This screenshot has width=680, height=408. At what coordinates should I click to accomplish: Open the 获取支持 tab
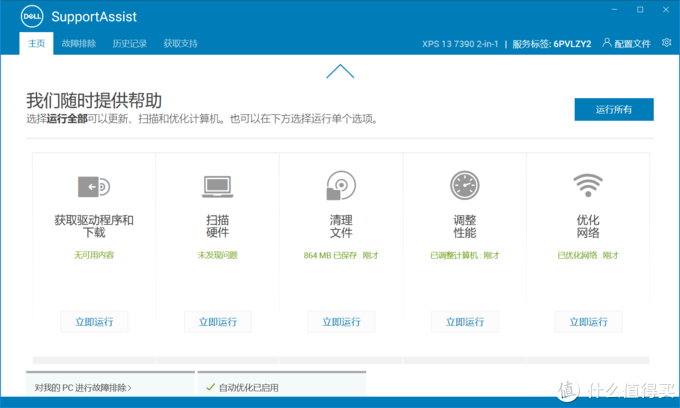click(x=181, y=44)
